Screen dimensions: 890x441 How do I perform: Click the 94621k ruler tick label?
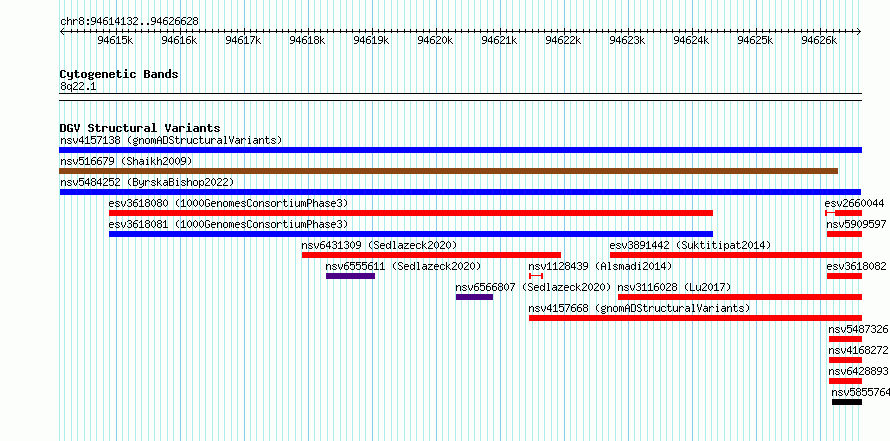coord(499,40)
